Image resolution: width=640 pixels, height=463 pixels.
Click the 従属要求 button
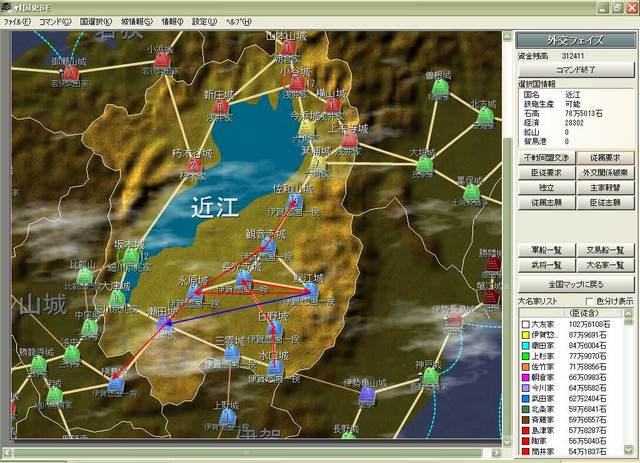pyautogui.click(x=605, y=158)
